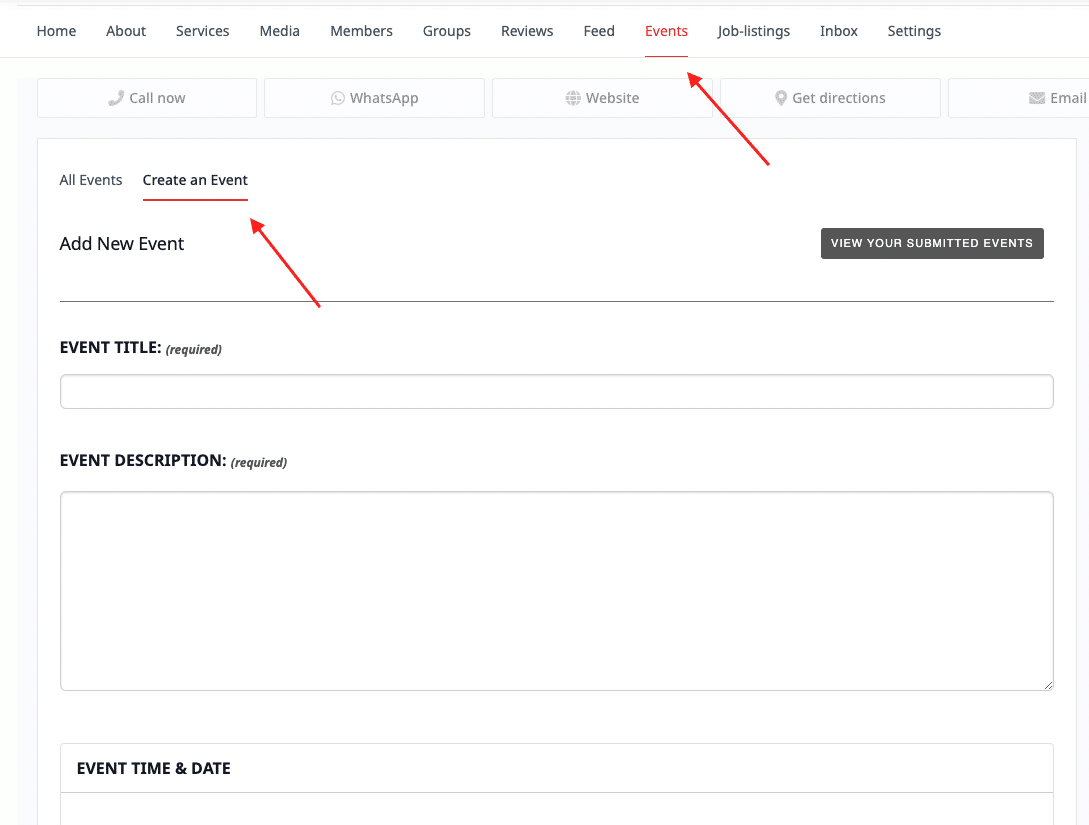Go to the About tab
The width and height of the screenshot is (1089, 825).
click(x=126, y=31)
